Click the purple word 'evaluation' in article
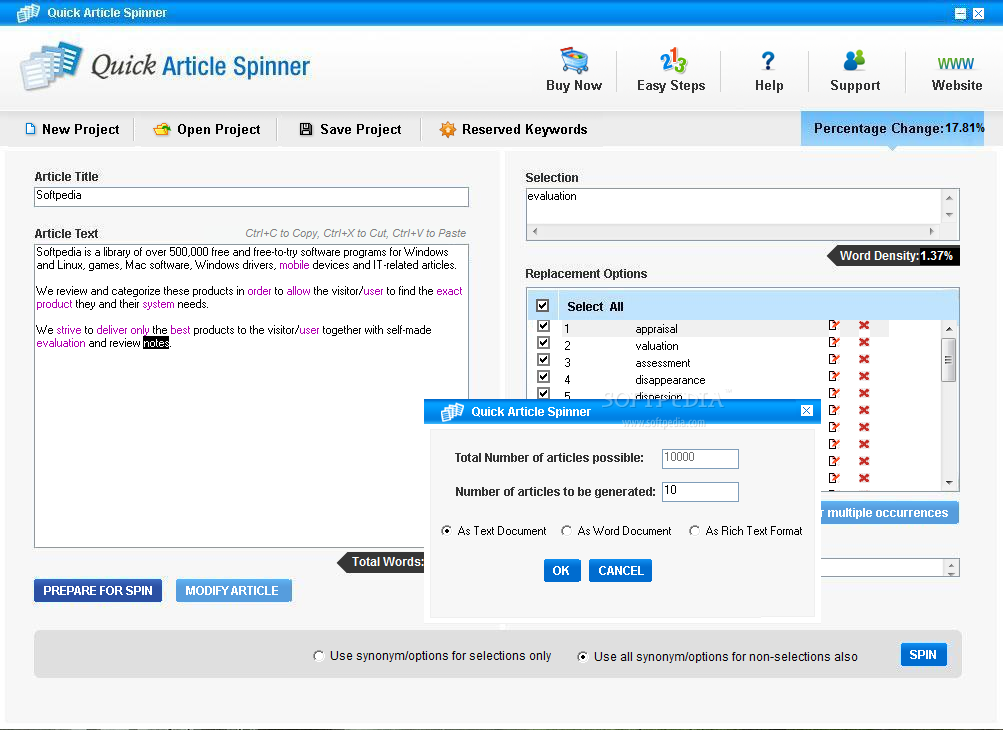Image resolution: width=1003 pixels, height=730 pixels. pos(61,343)
